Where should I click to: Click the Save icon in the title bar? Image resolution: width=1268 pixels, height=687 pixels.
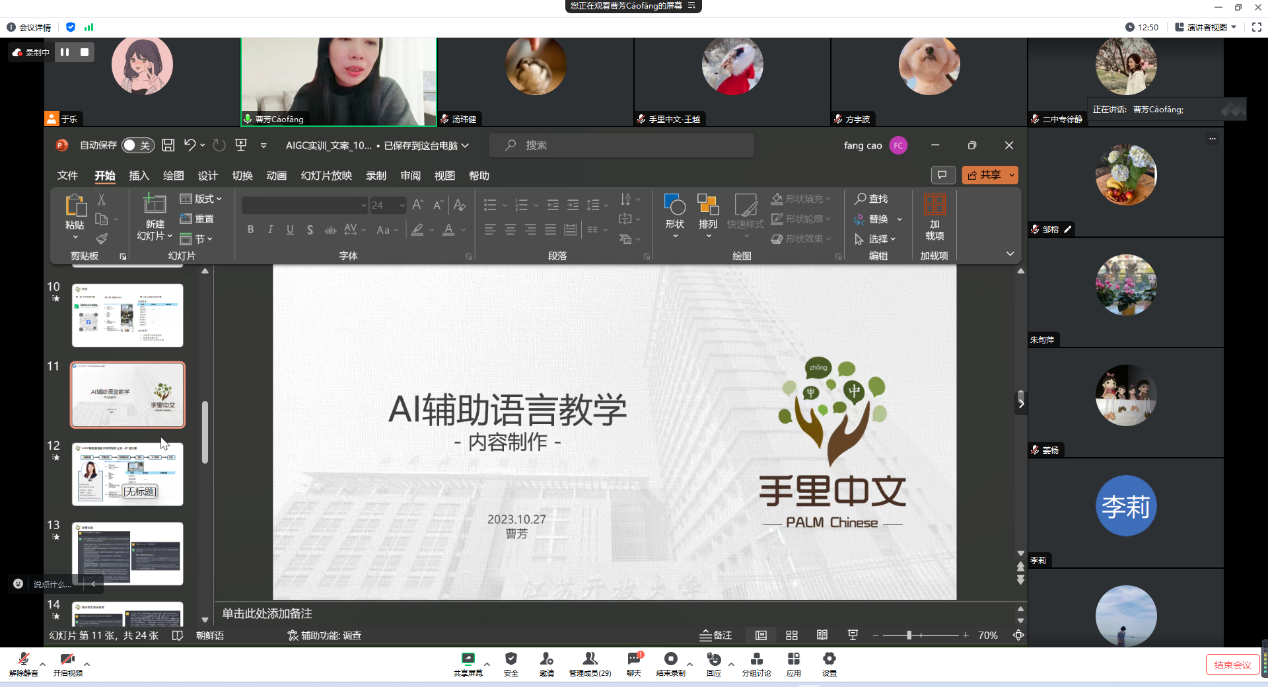(x=168, y=146)
